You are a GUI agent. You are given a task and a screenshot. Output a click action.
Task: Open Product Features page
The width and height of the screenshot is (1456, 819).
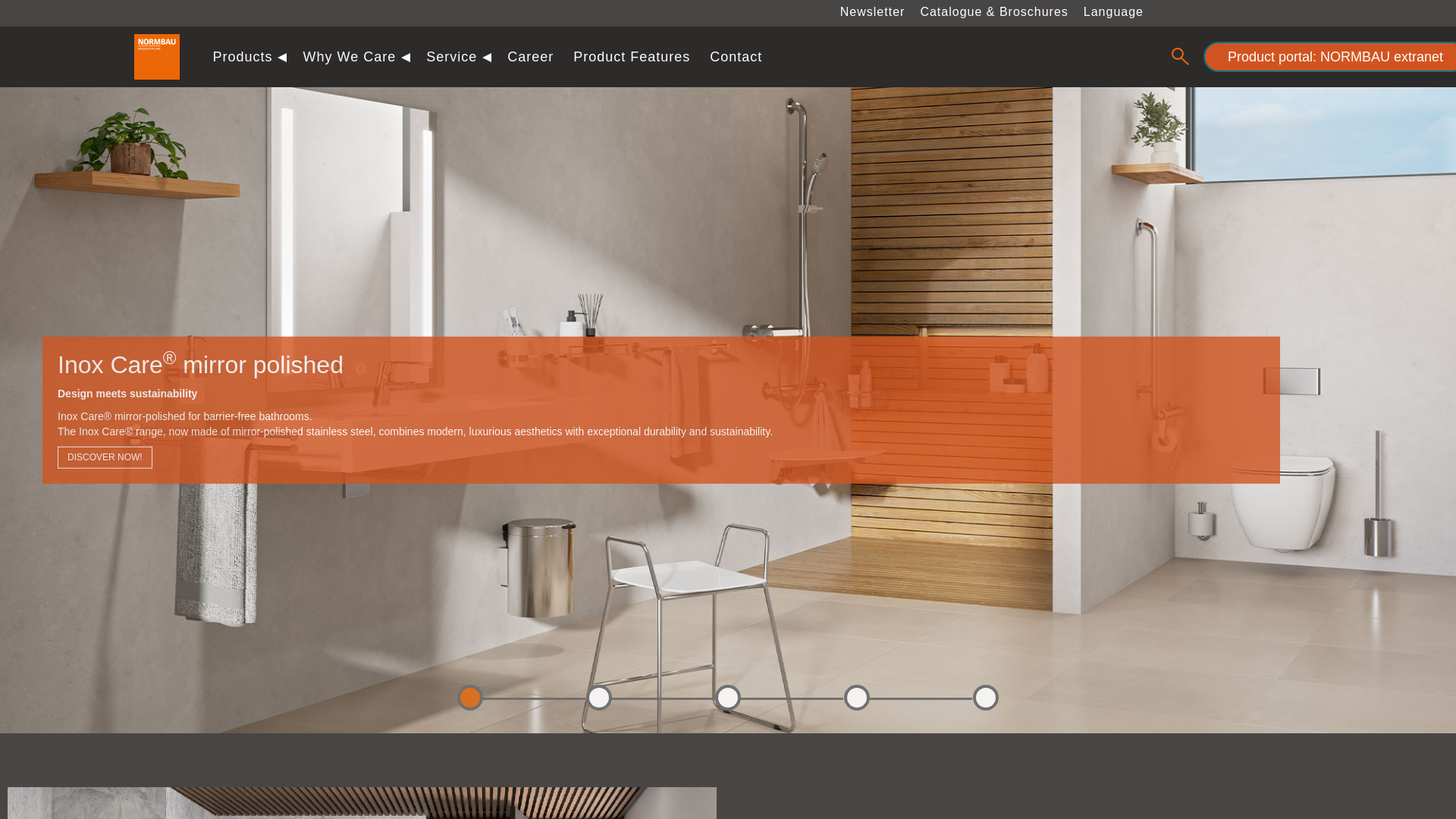point(632,57)
